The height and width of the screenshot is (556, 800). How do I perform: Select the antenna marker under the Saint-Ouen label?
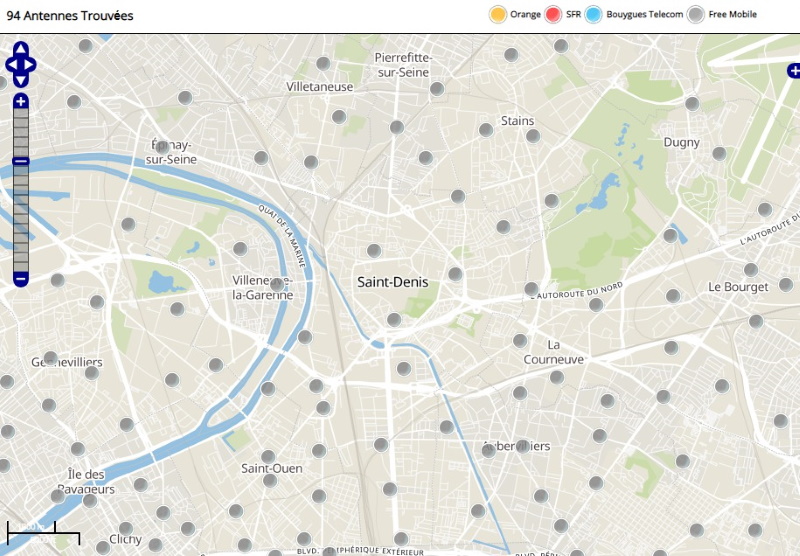coord(270,480)
